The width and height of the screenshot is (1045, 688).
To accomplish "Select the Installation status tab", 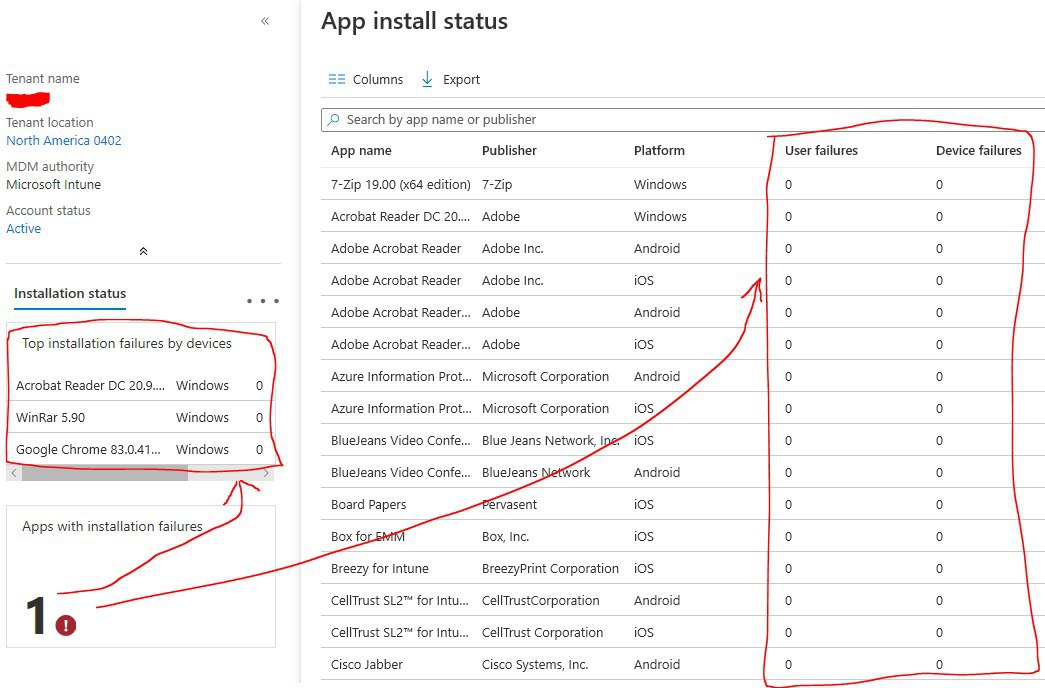I will [x=70, y=293].
